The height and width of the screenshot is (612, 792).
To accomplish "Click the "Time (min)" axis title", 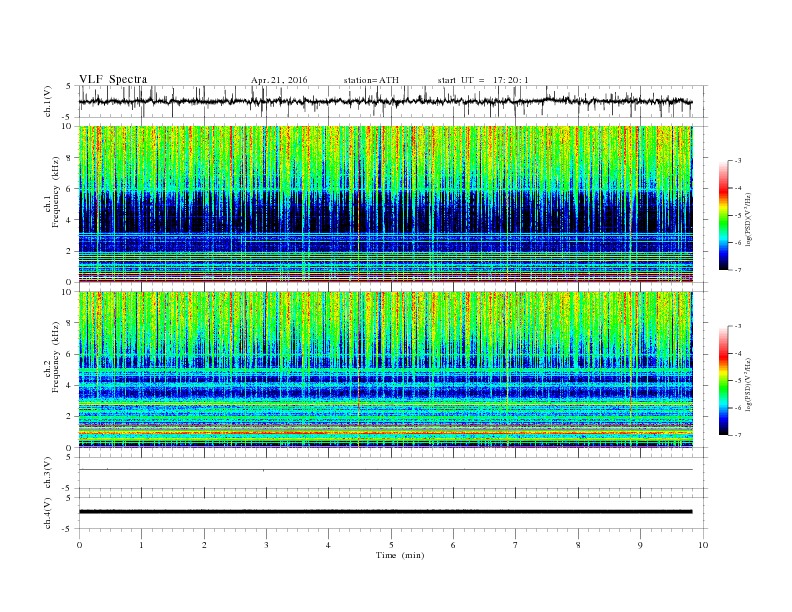I will point(400,555).
